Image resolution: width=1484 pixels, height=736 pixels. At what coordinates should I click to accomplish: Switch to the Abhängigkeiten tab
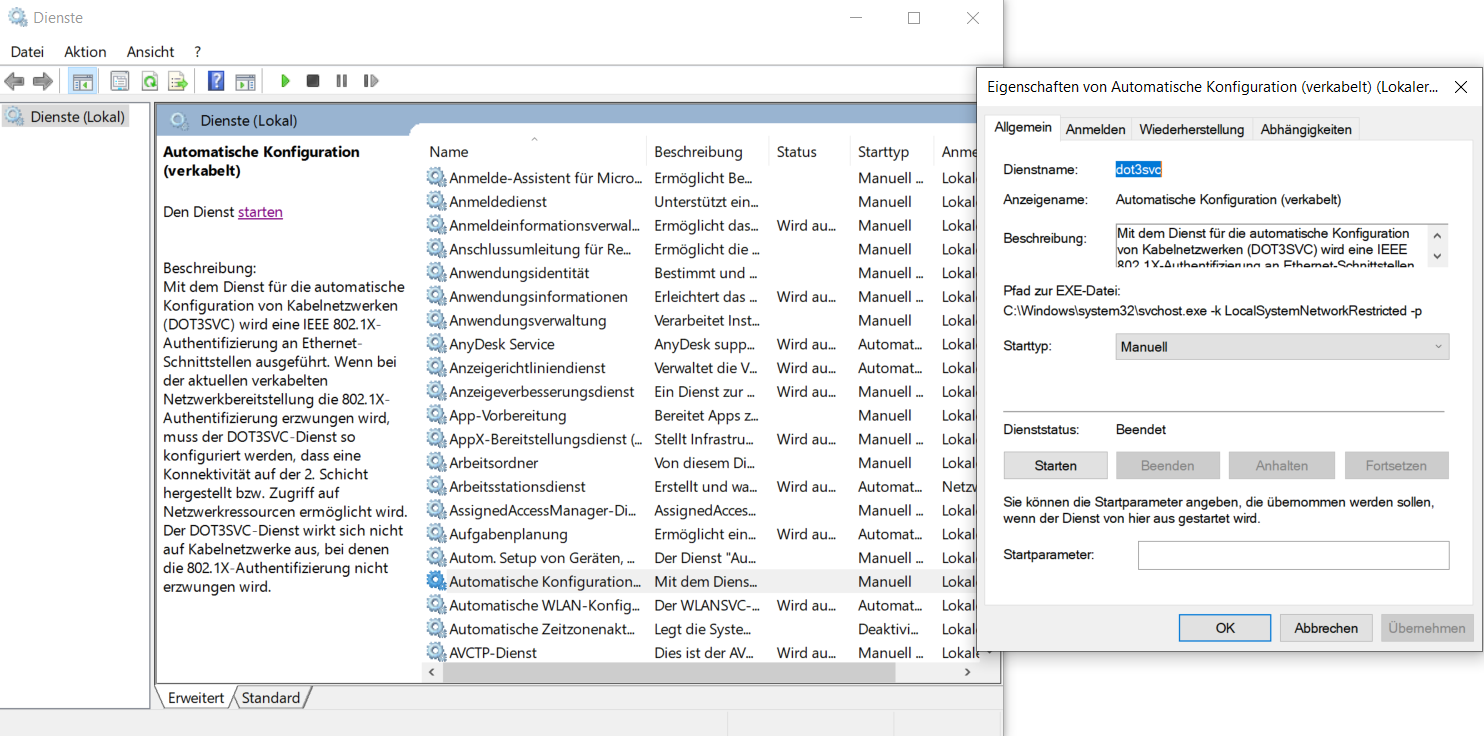[1305, 129]
